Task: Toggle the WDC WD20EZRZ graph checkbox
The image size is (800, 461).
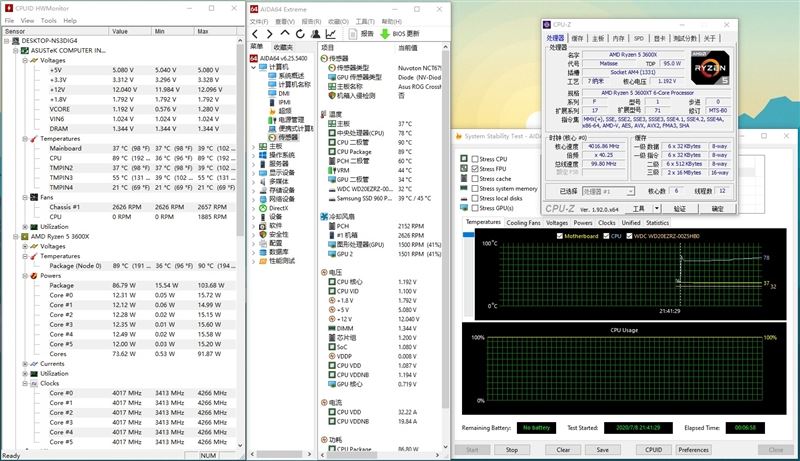Action: tap(629, 236)
